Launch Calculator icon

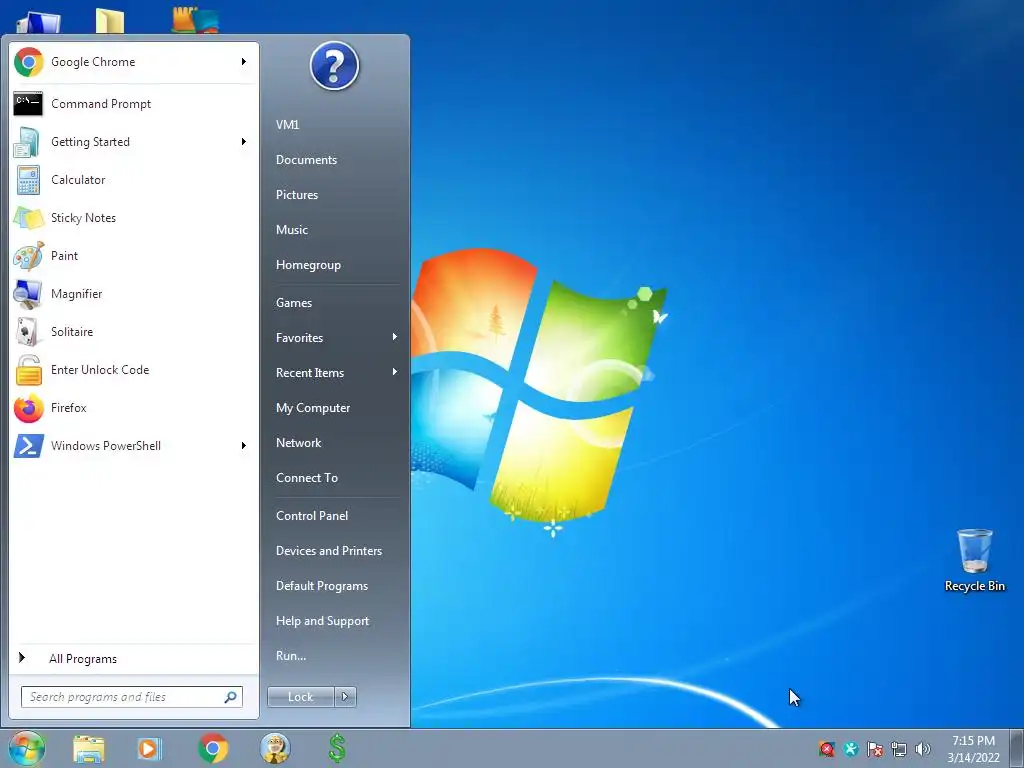click(28, 180)
